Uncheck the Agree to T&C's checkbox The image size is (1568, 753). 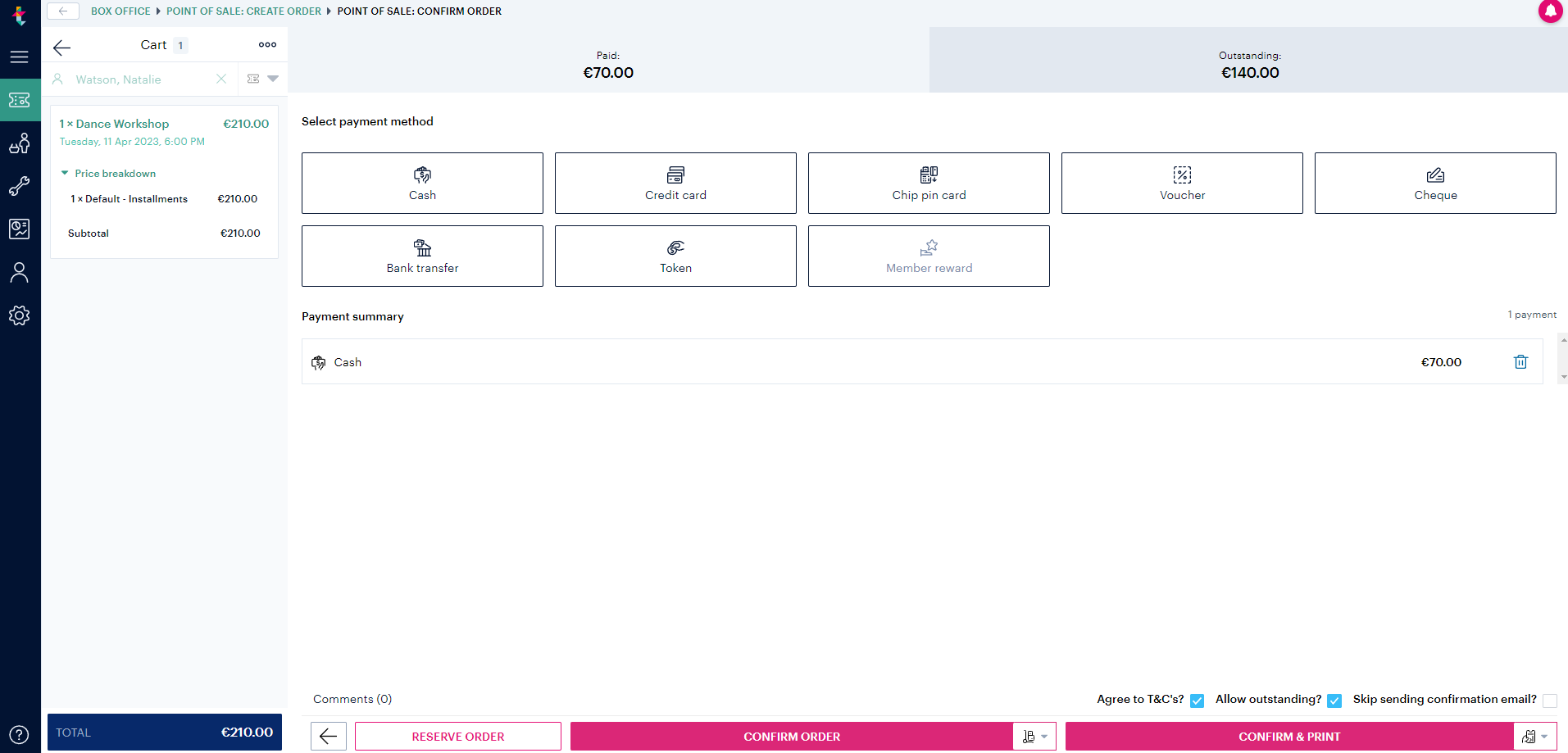tap(1198, 701)
